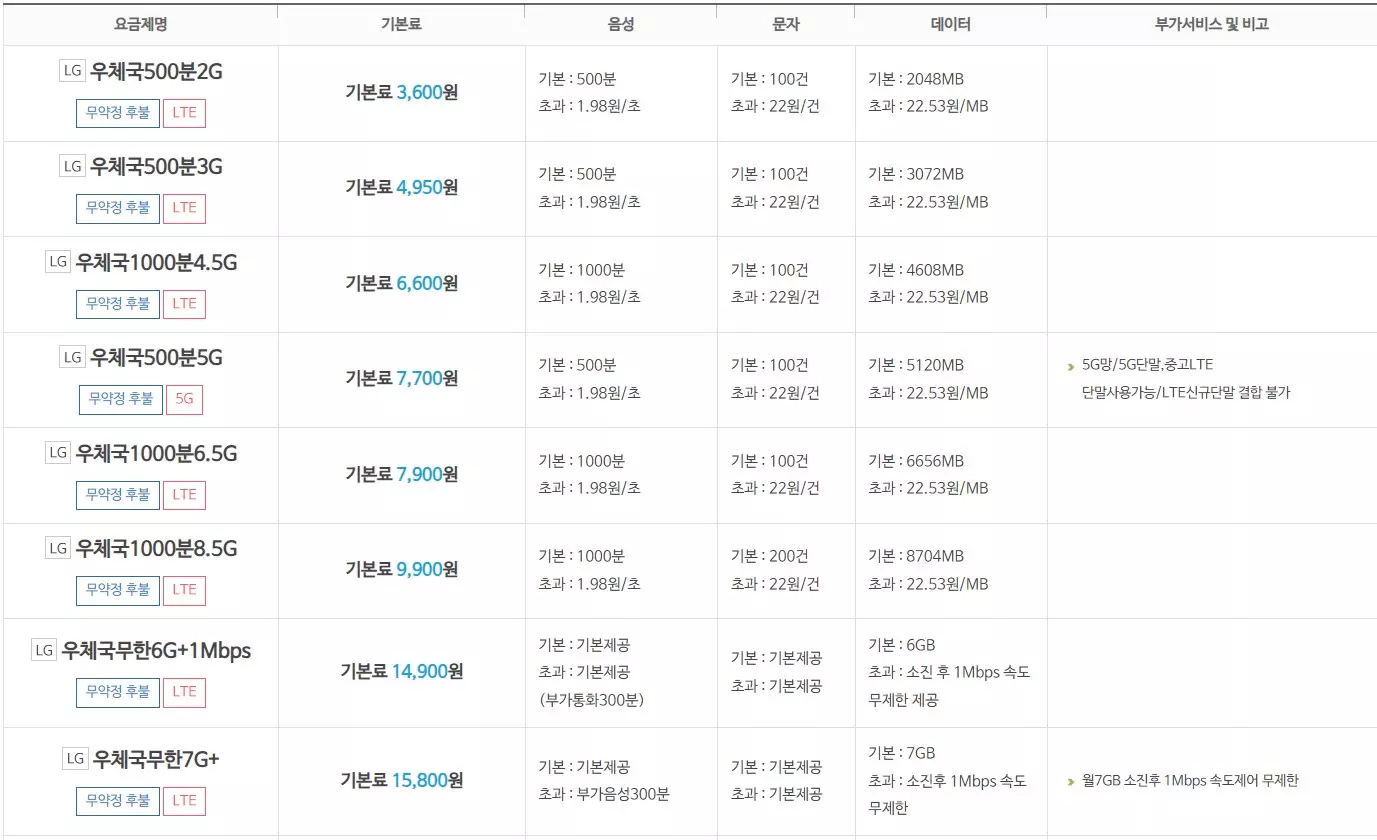The image size is (1377, 840).
Task: Click the 5G망/5G단말,중고LTE remark text
Action: [1147, 365]
